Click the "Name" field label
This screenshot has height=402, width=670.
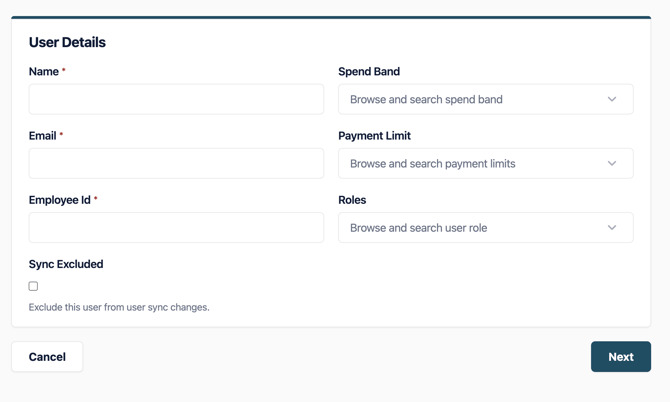pyautogui.click(x=44, y=72)
